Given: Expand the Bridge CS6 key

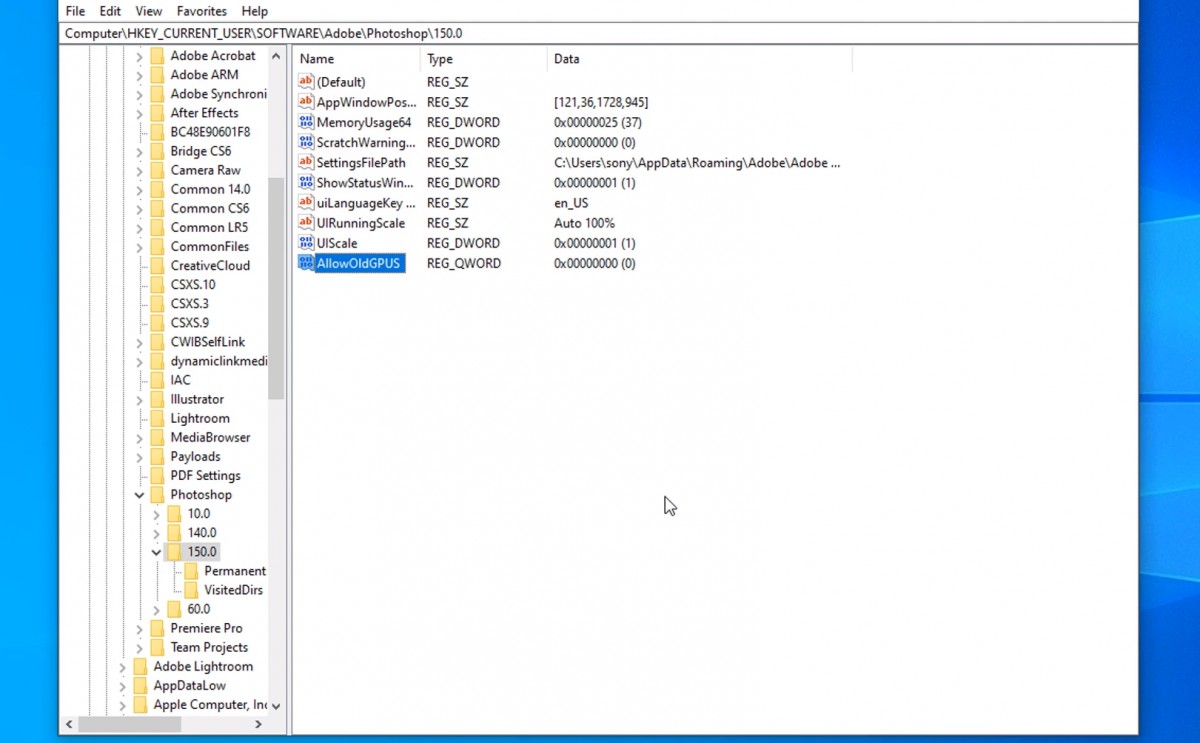Looking at the screenshot, I should point(140,151).
